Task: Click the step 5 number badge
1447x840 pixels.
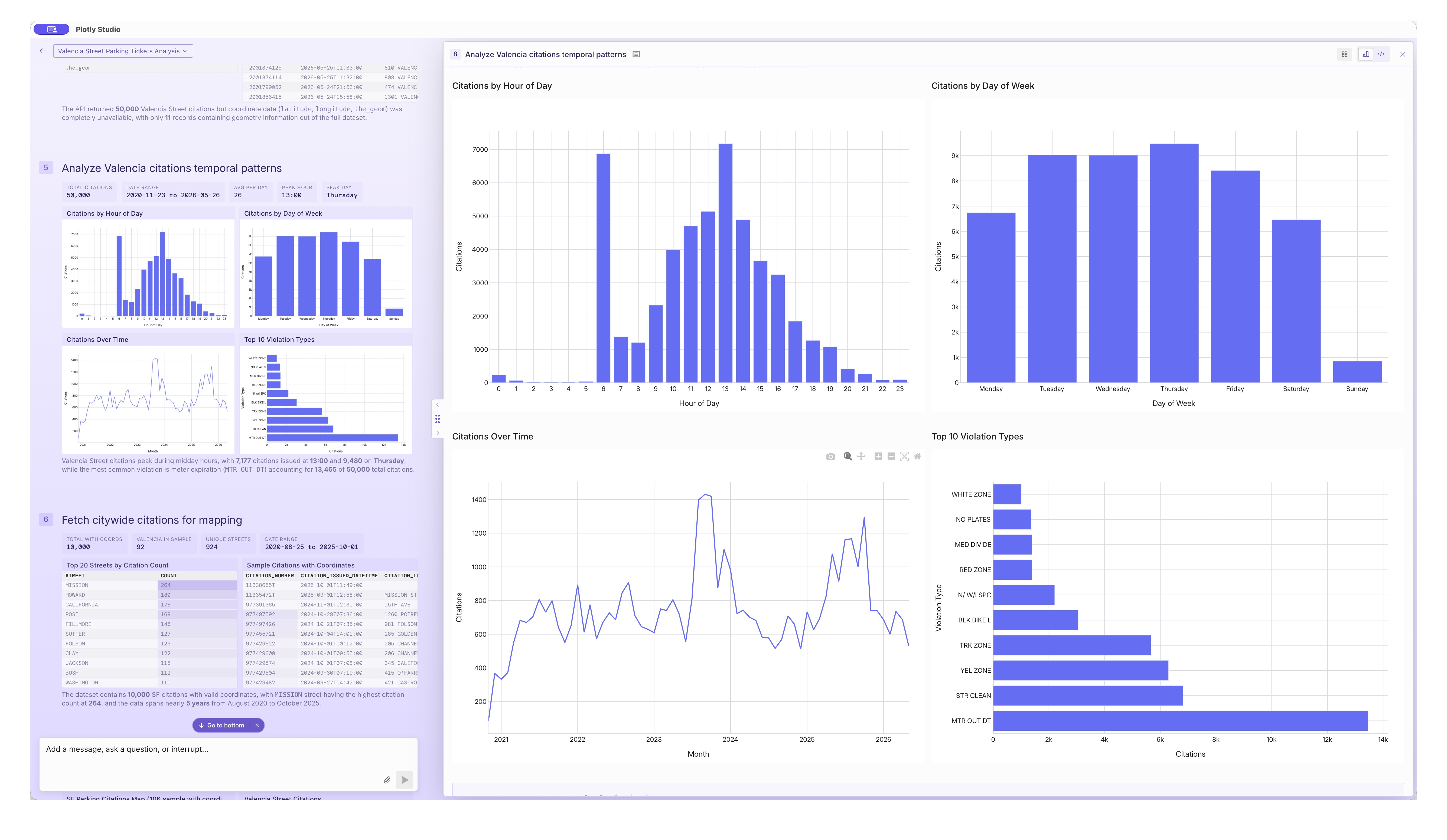Action: click(x=46, y=168)
